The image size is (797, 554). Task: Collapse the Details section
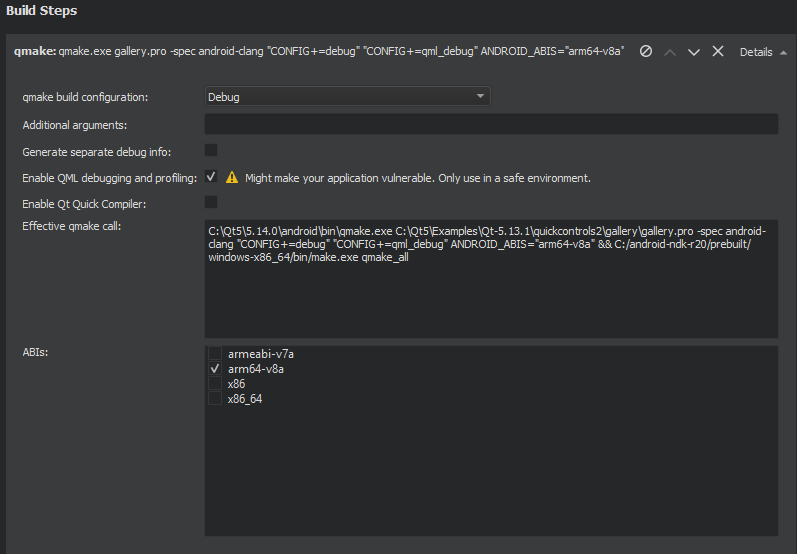[x=763, y=52]
